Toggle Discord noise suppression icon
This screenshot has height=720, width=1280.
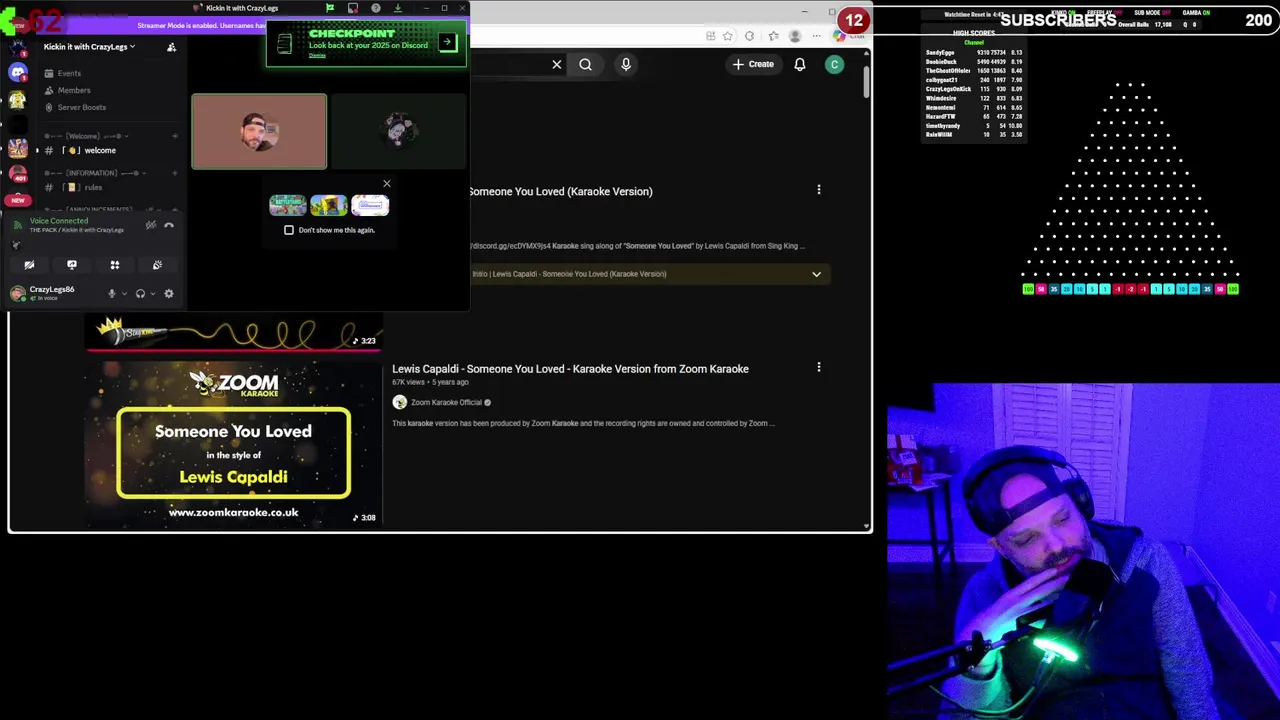(x=151, y=225)
